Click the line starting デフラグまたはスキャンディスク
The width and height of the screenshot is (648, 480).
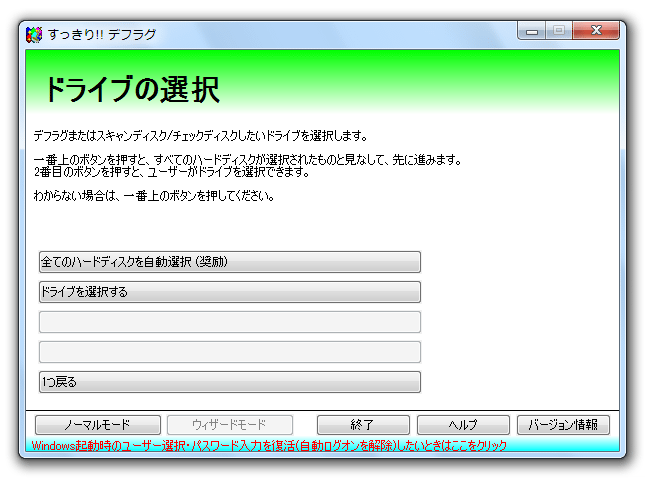[x=200, y=136]
